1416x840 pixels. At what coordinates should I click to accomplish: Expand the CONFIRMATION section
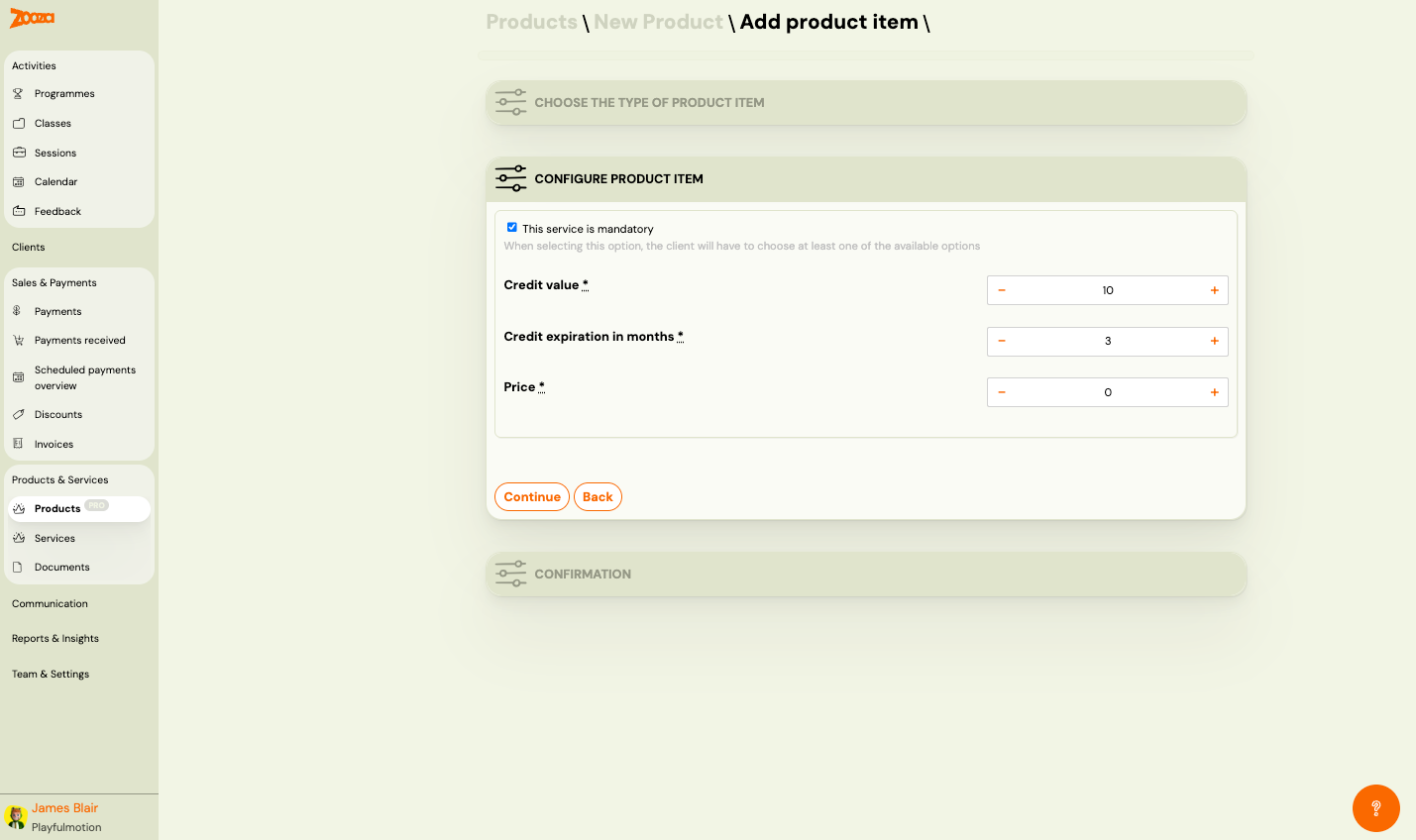coord(867,574)
